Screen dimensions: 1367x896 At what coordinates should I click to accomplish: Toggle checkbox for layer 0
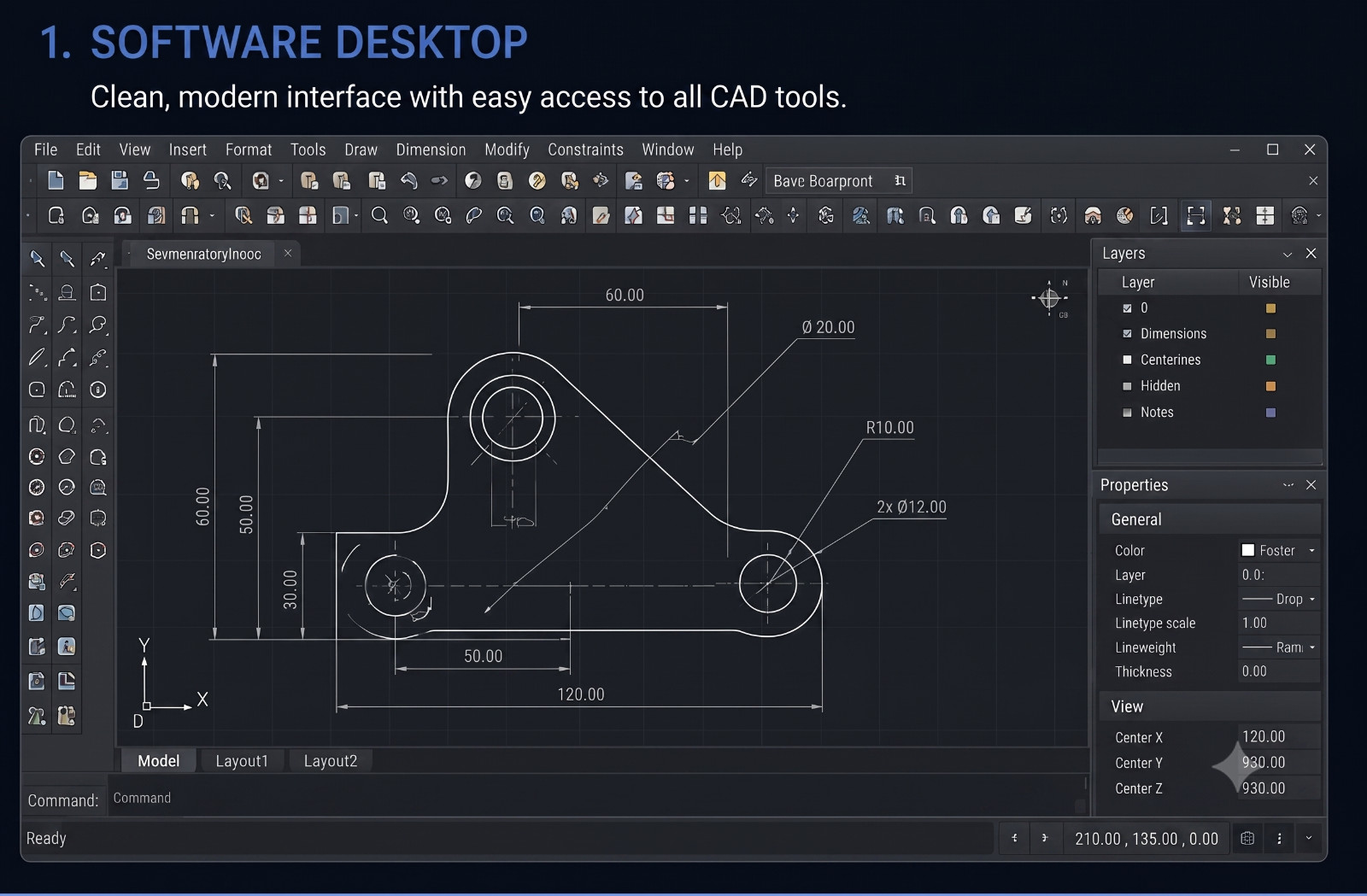coord(1127,308)
